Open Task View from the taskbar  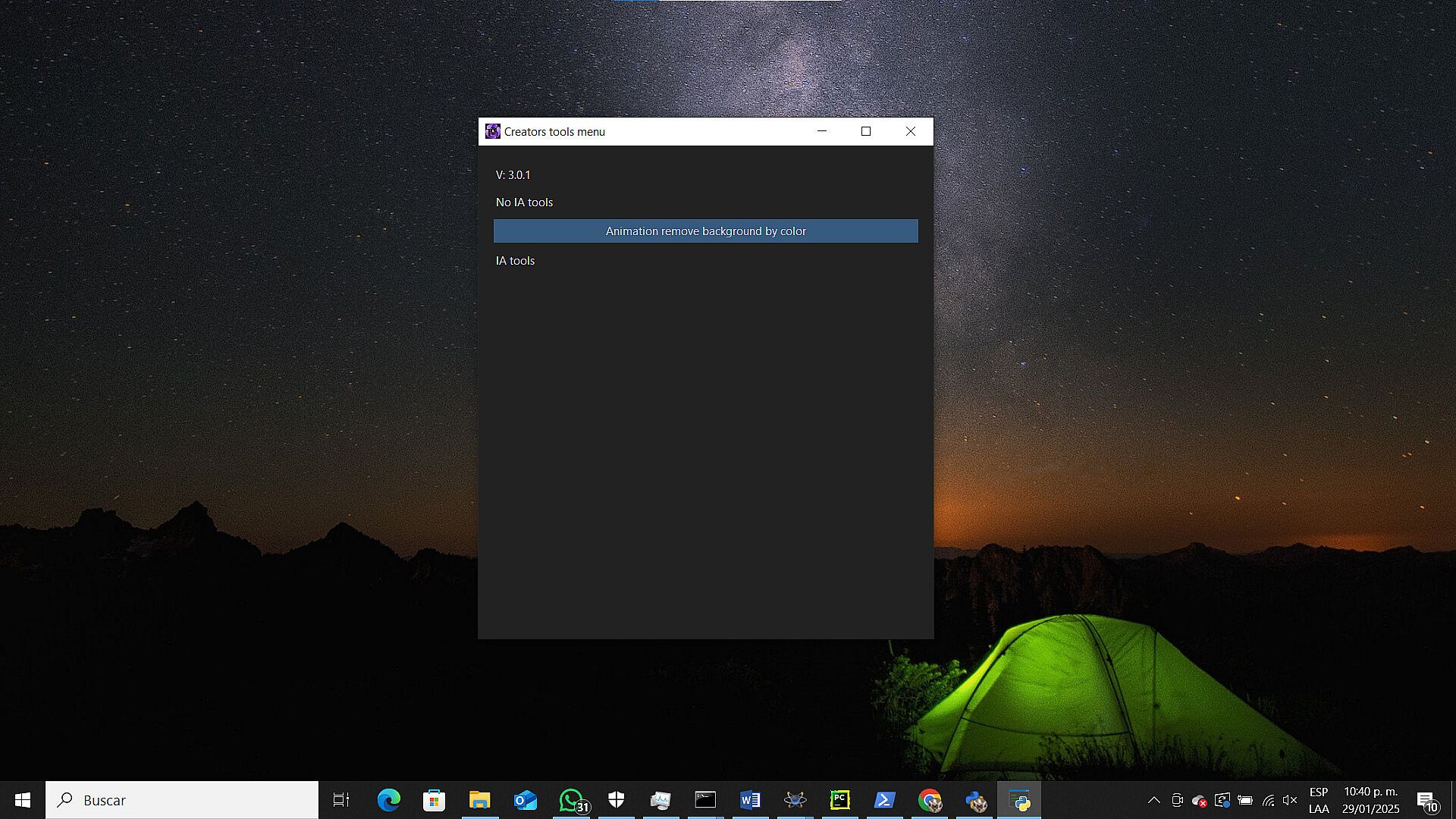click(341, 800)
